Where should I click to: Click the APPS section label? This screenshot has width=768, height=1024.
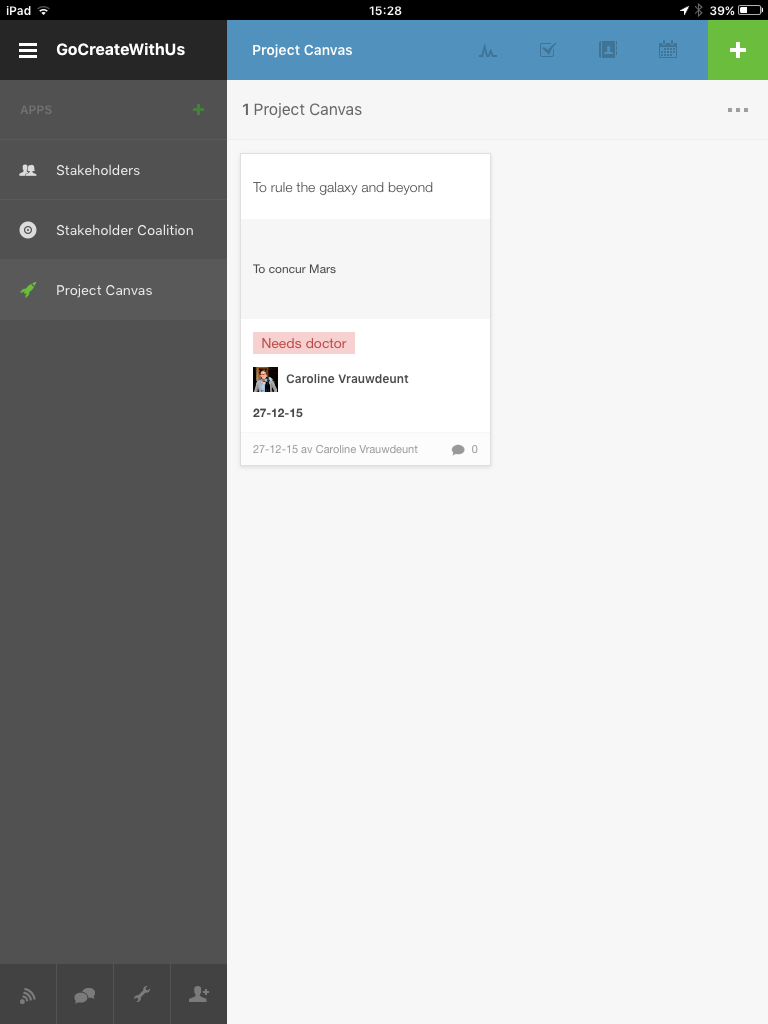[x=36, y=110]
